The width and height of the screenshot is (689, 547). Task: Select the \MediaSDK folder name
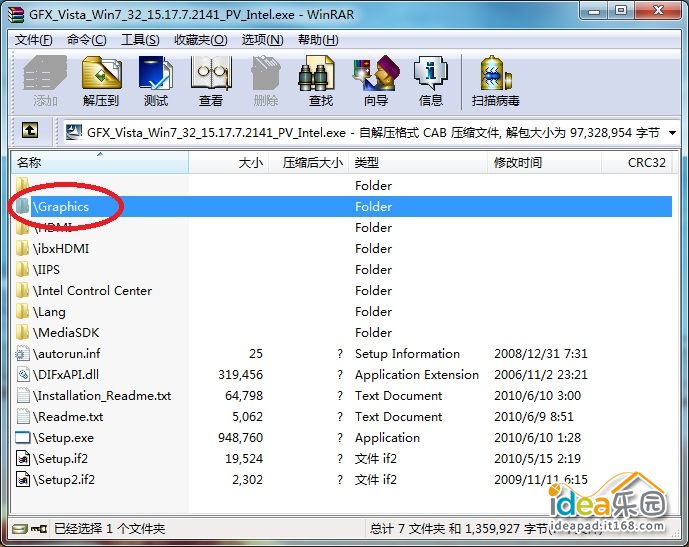(x=66, y=333)
